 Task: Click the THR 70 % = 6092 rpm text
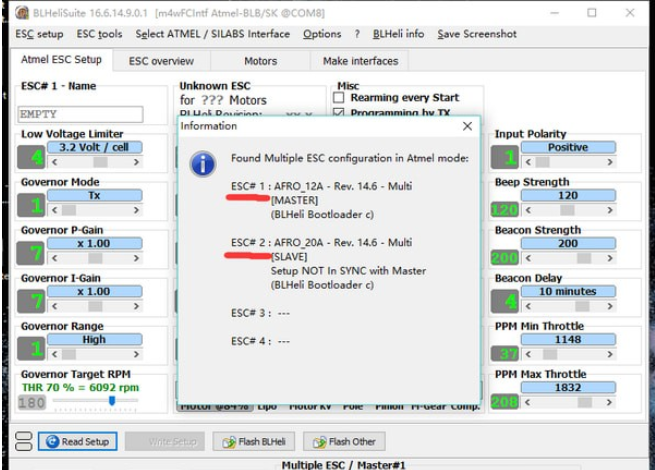(x=80, y=387)
